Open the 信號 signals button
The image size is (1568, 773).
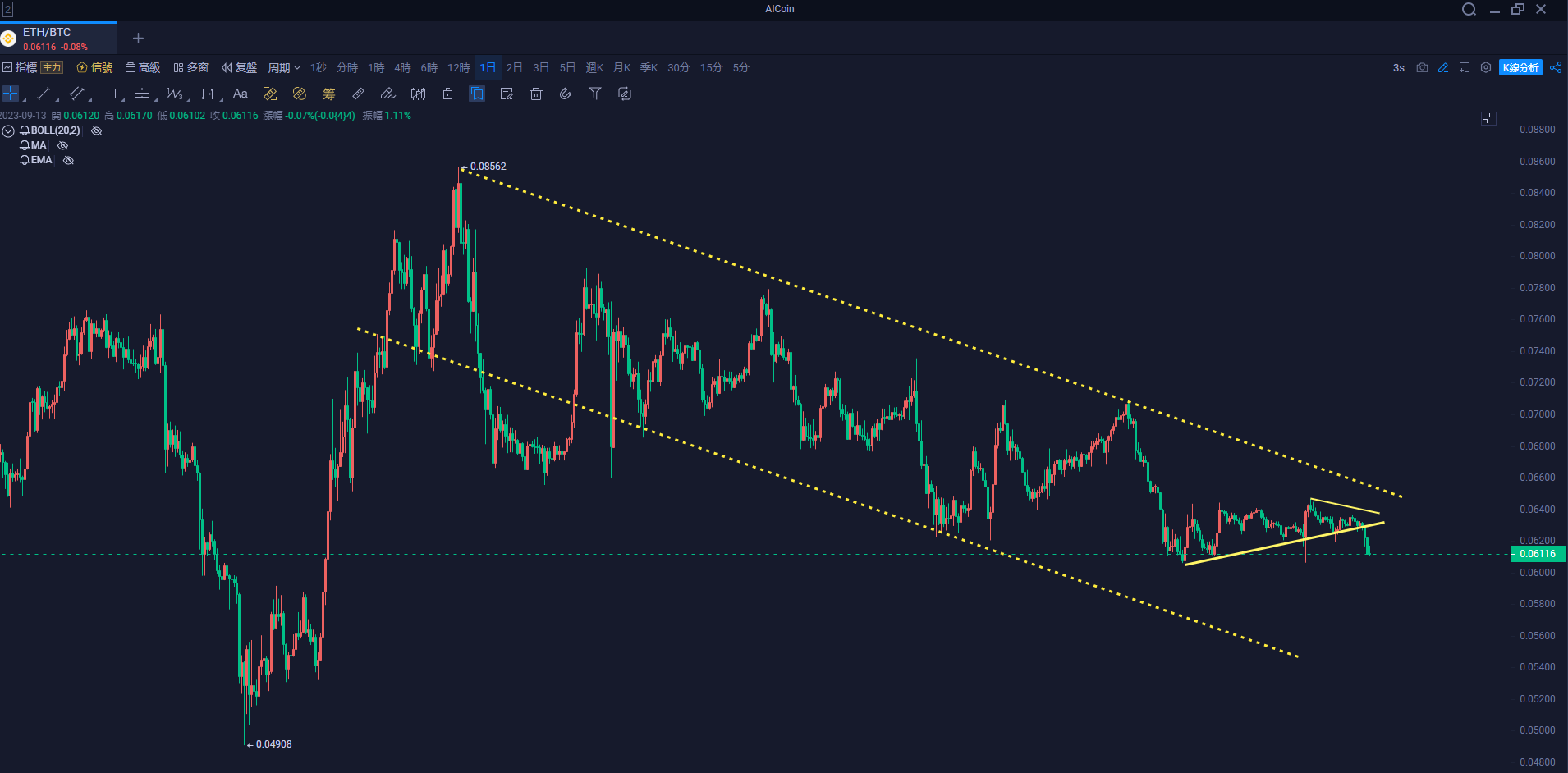94,67
